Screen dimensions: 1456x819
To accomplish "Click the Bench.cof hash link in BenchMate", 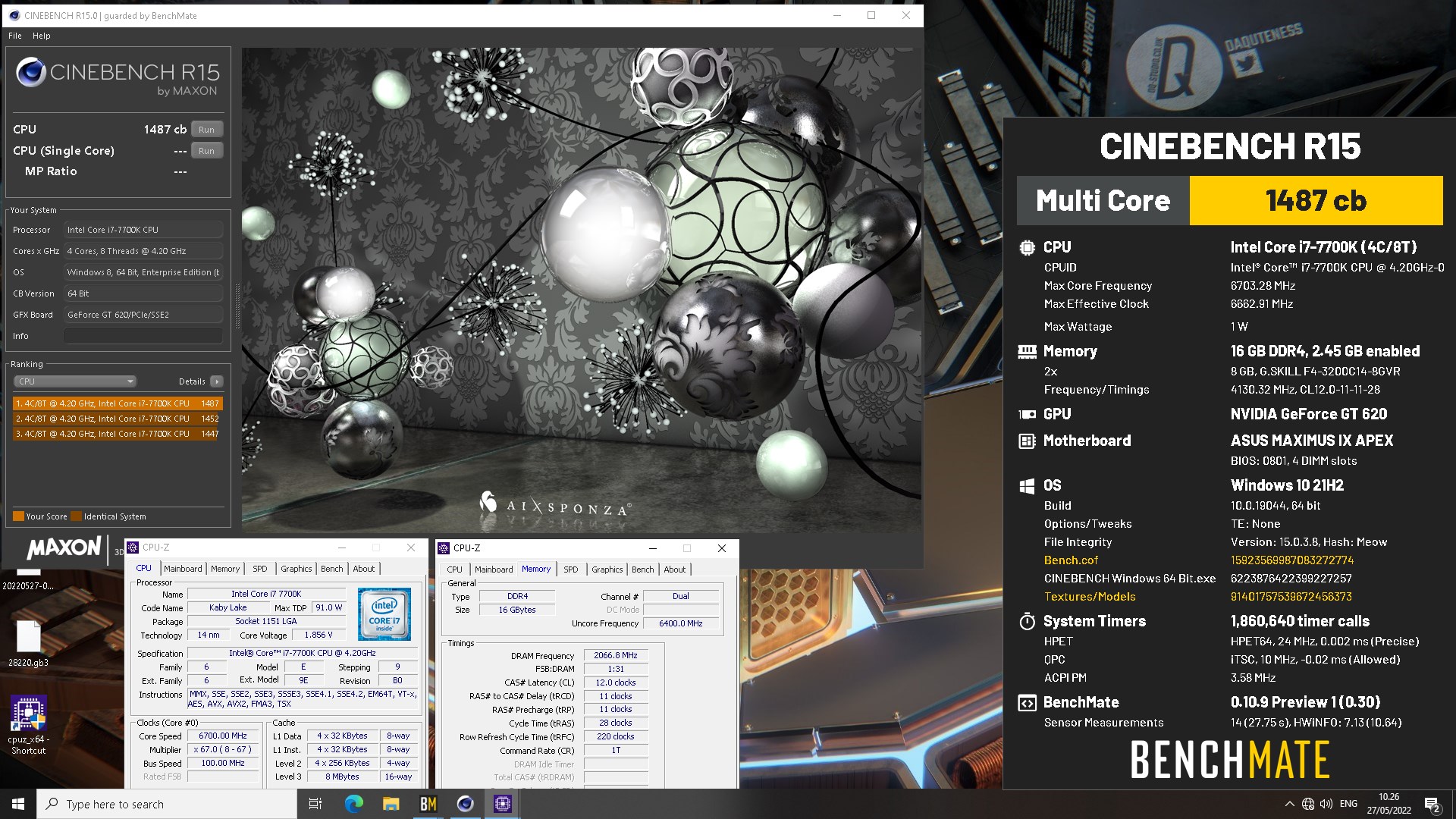I will [x=1292, y=560].
